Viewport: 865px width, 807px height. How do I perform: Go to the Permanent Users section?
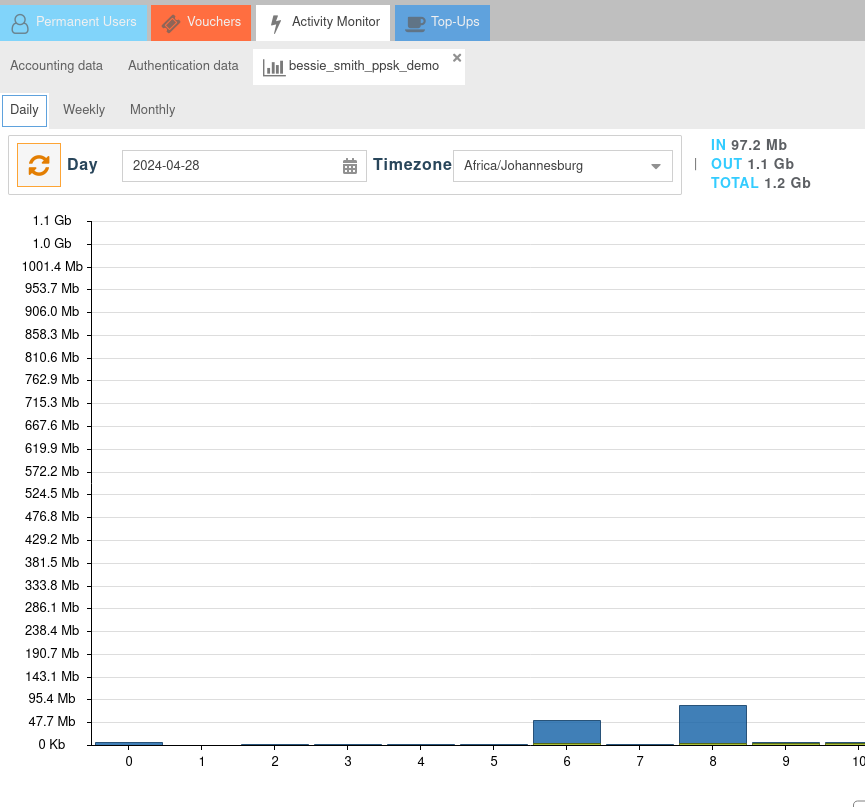85,22
